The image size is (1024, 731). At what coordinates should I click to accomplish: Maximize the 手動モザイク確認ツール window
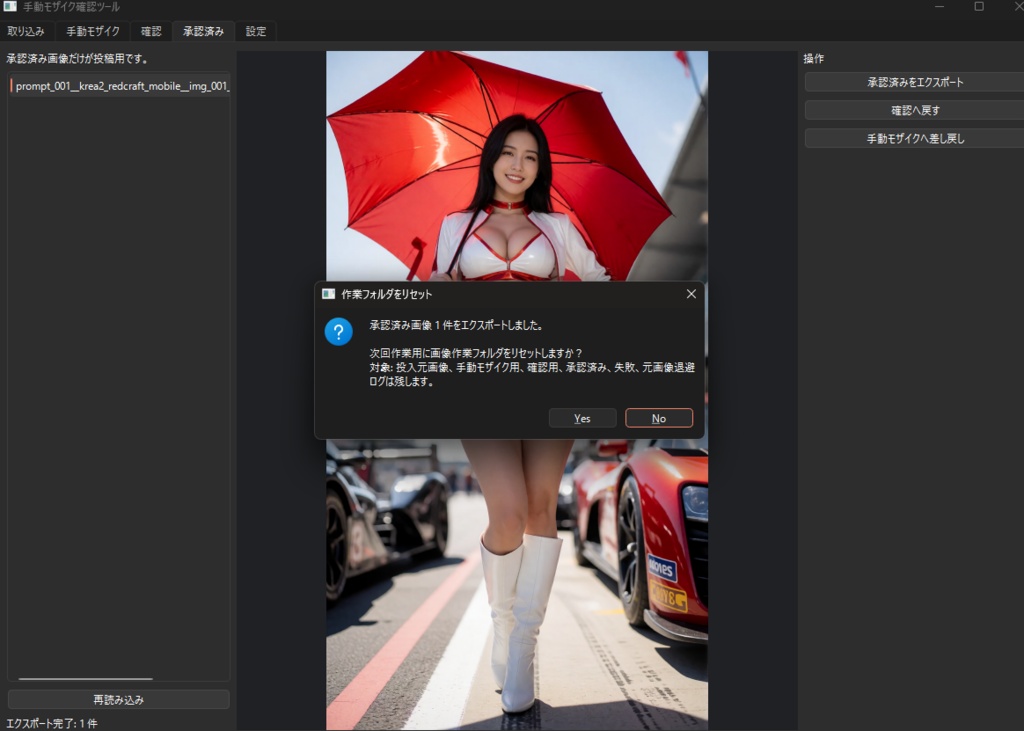click(x=979, y=7)
